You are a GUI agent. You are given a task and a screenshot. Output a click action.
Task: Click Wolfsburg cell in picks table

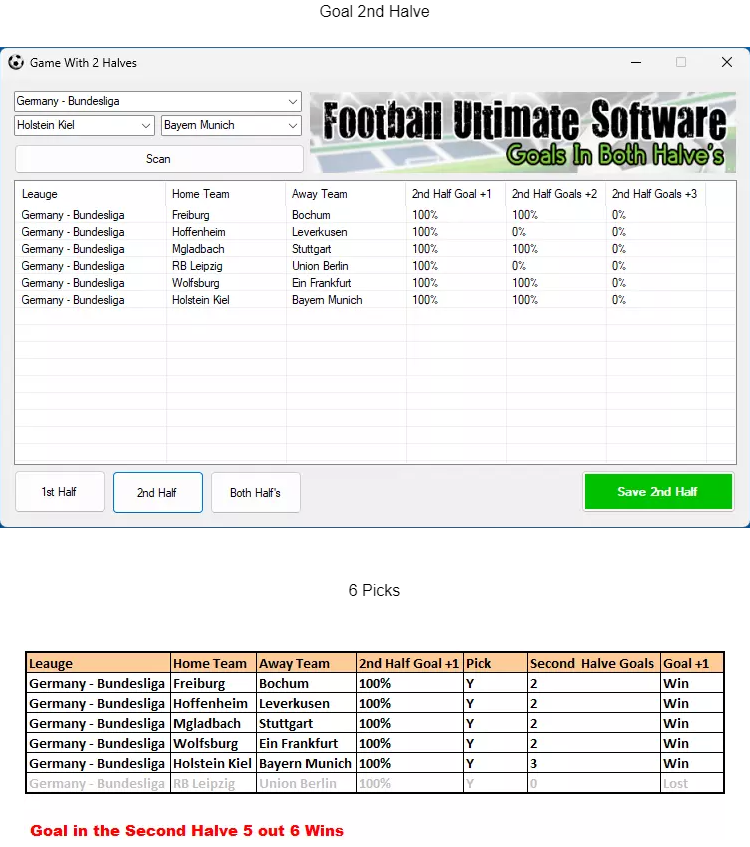point(213,743)
